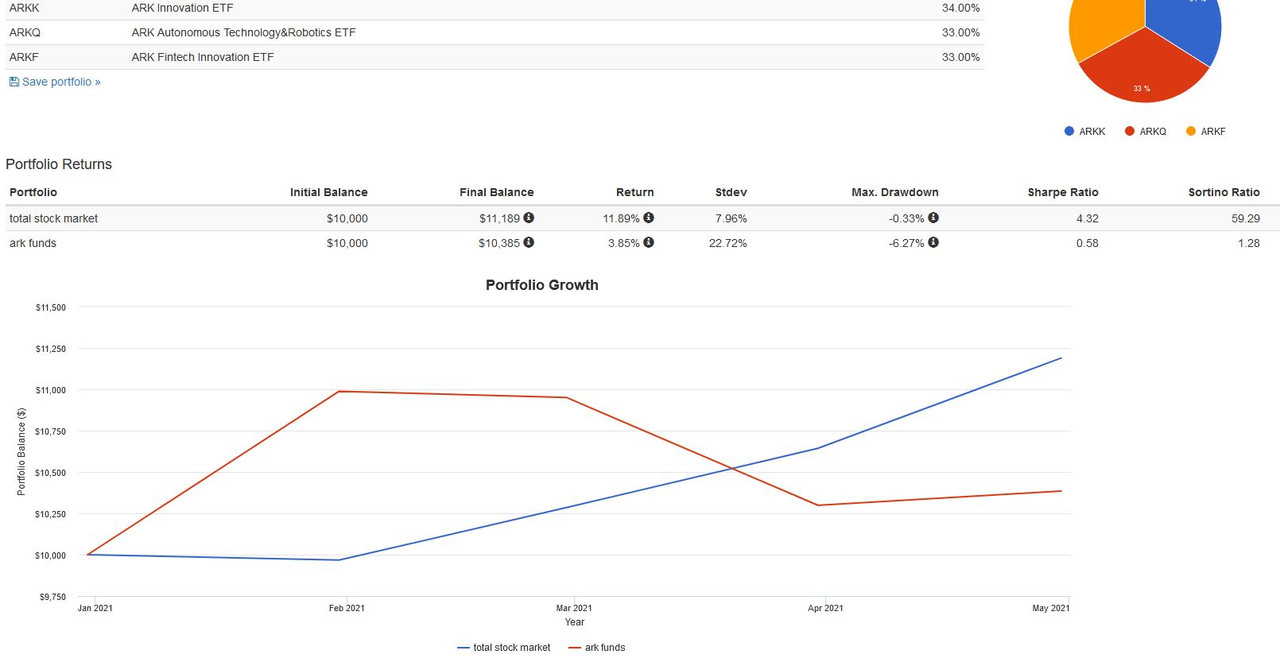Select the ARKK ticker cell
1280x657 pixels.
[25, 8]
